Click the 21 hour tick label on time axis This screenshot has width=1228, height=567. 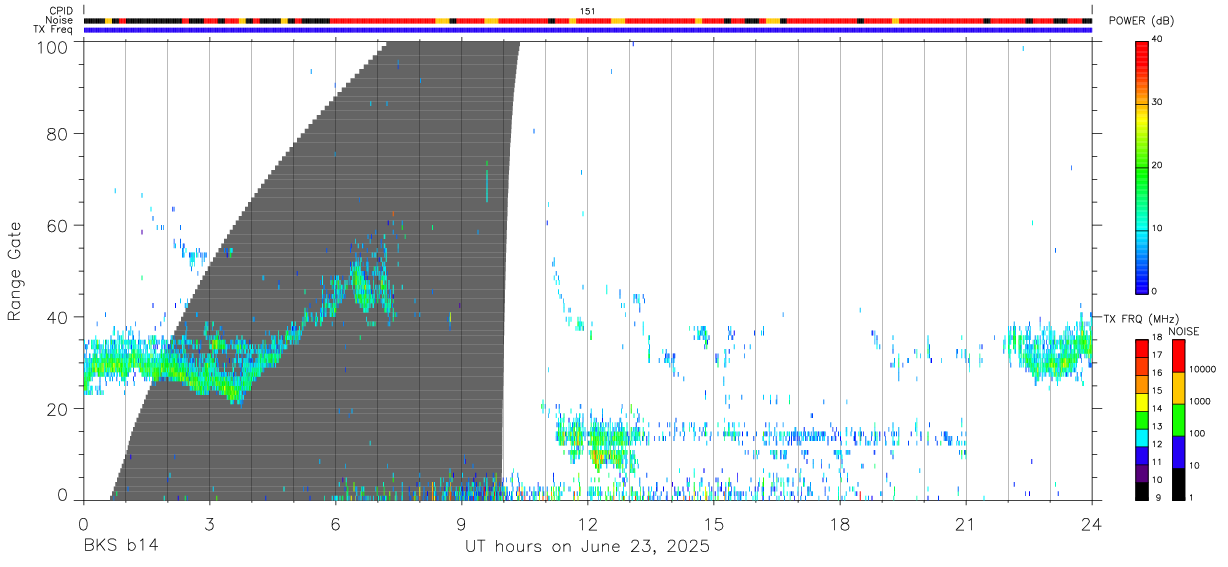tap(965, 524)
